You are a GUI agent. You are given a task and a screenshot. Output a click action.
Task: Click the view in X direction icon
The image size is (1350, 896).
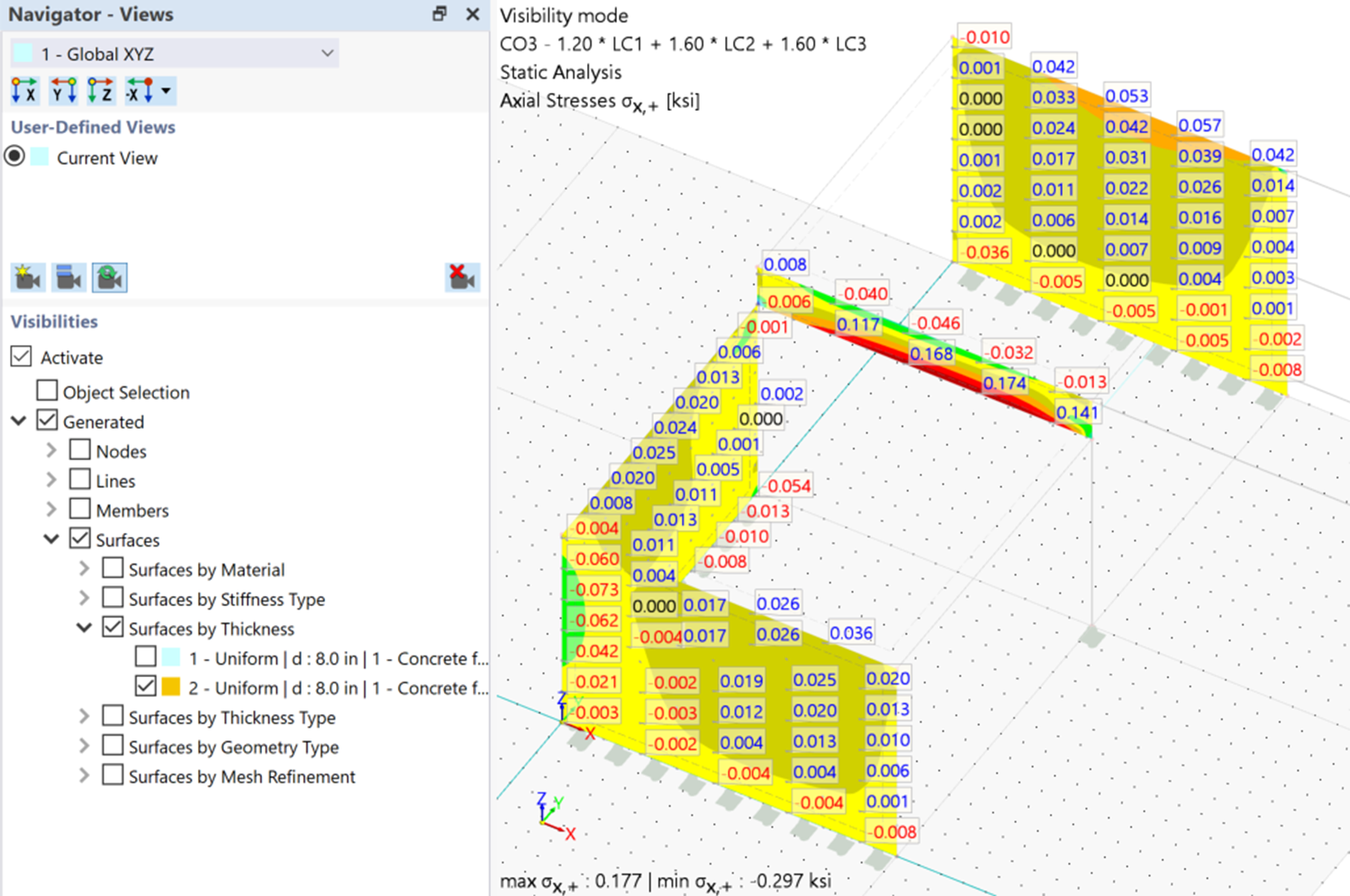click(x=24, y=91)
